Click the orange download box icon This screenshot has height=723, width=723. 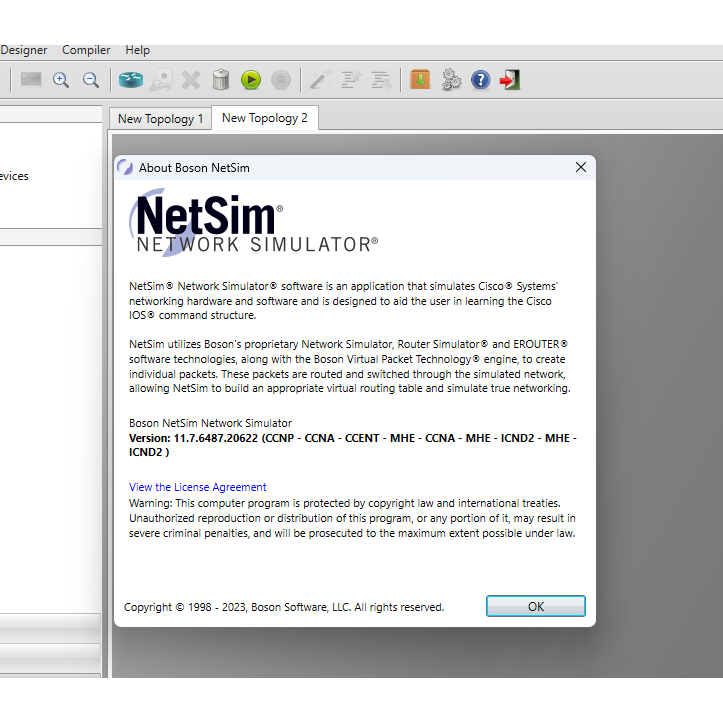coord(420,80)
